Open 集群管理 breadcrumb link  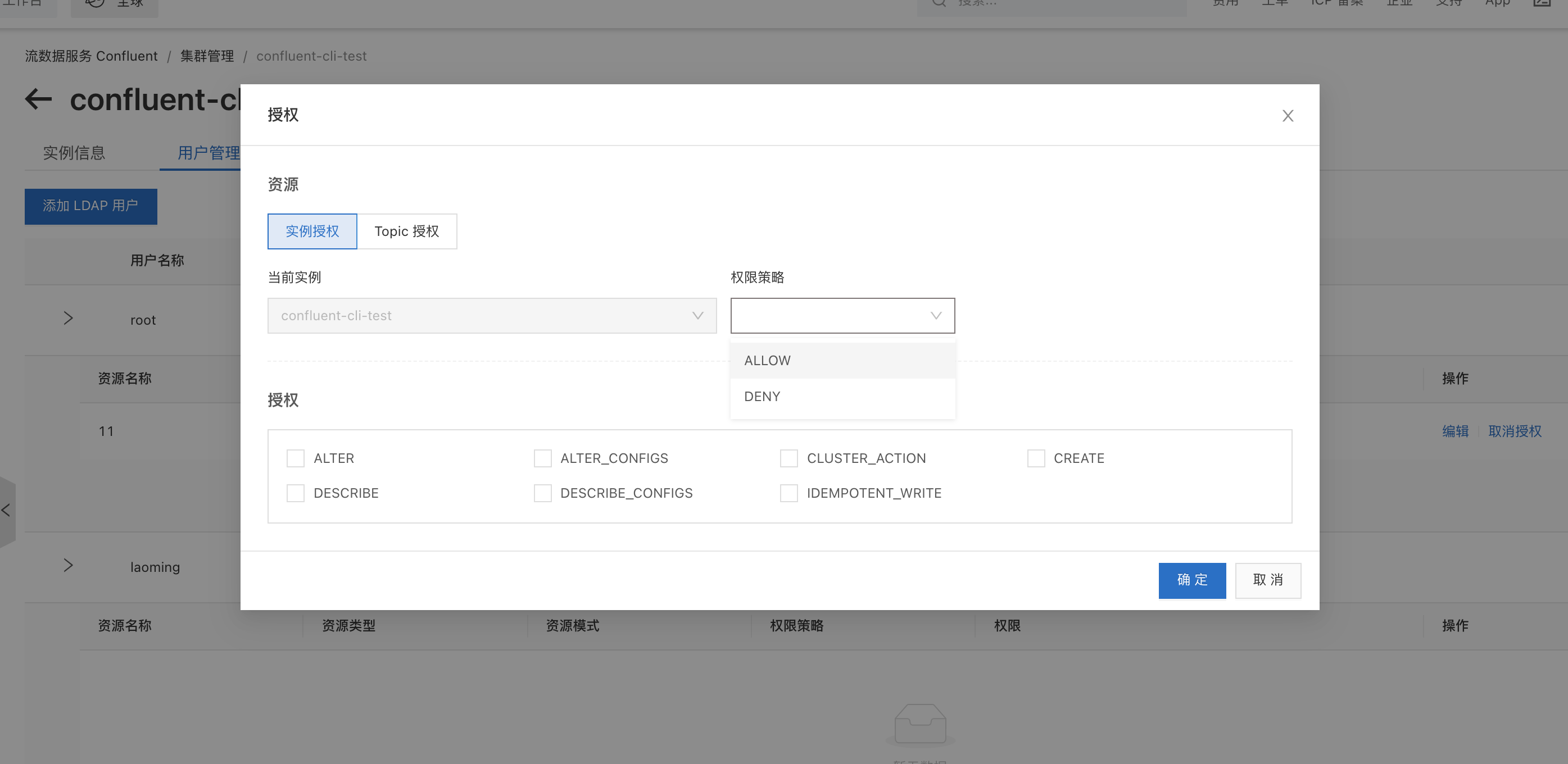click(x=207, y=56)
